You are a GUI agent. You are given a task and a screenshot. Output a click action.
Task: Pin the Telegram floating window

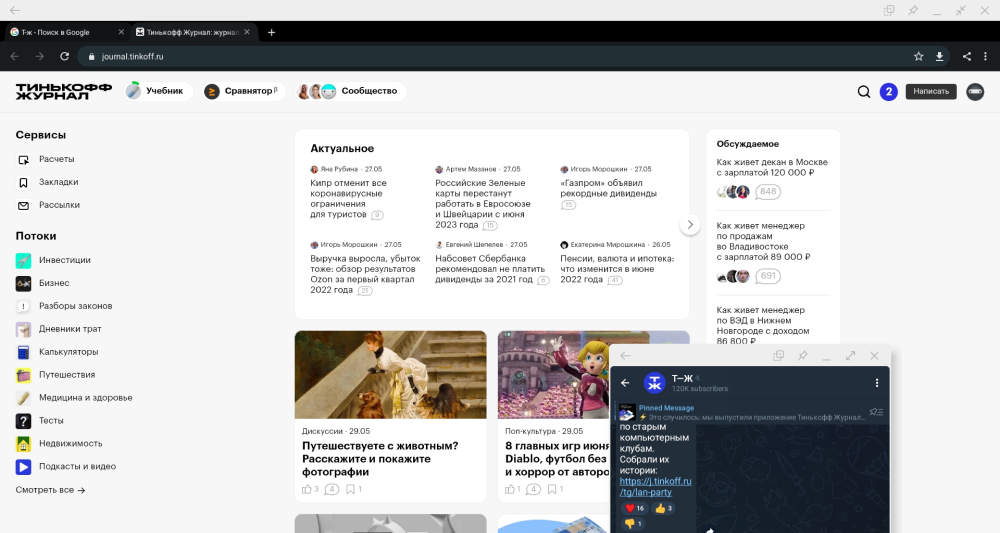(802, 356)
